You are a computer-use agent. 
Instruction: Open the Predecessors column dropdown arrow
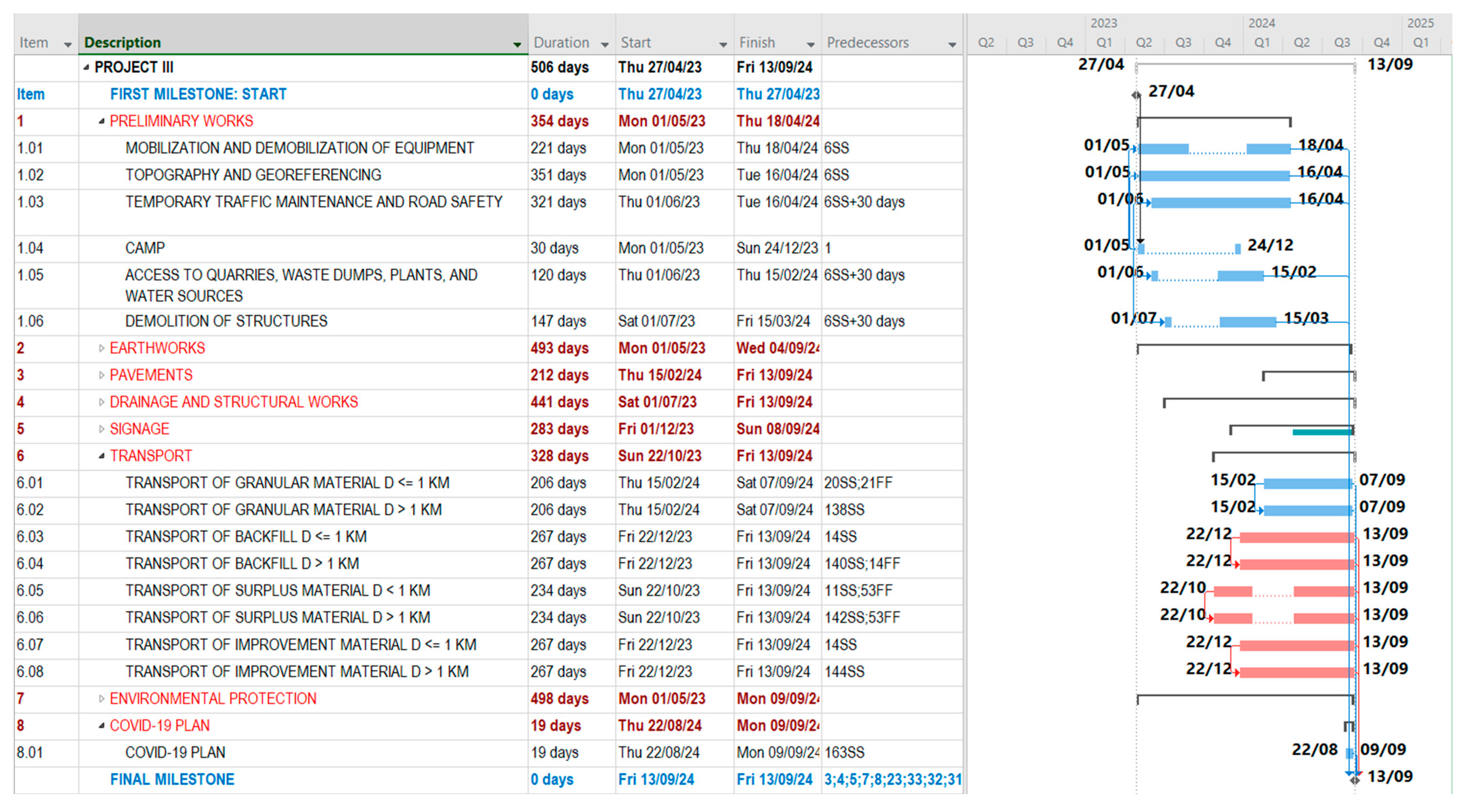click(x=952, y=44)
